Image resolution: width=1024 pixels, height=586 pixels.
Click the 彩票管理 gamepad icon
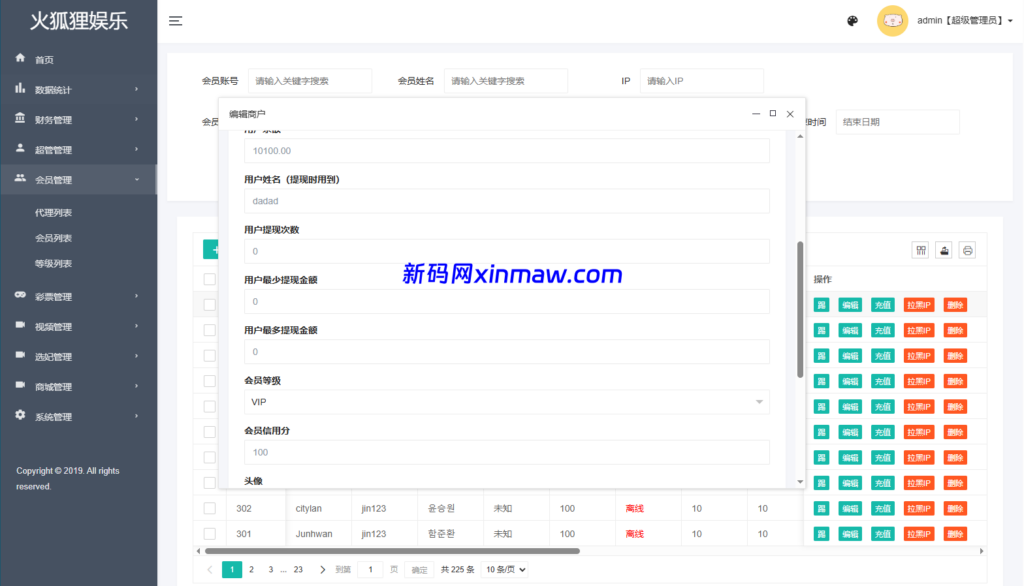(x=20, y=296)
